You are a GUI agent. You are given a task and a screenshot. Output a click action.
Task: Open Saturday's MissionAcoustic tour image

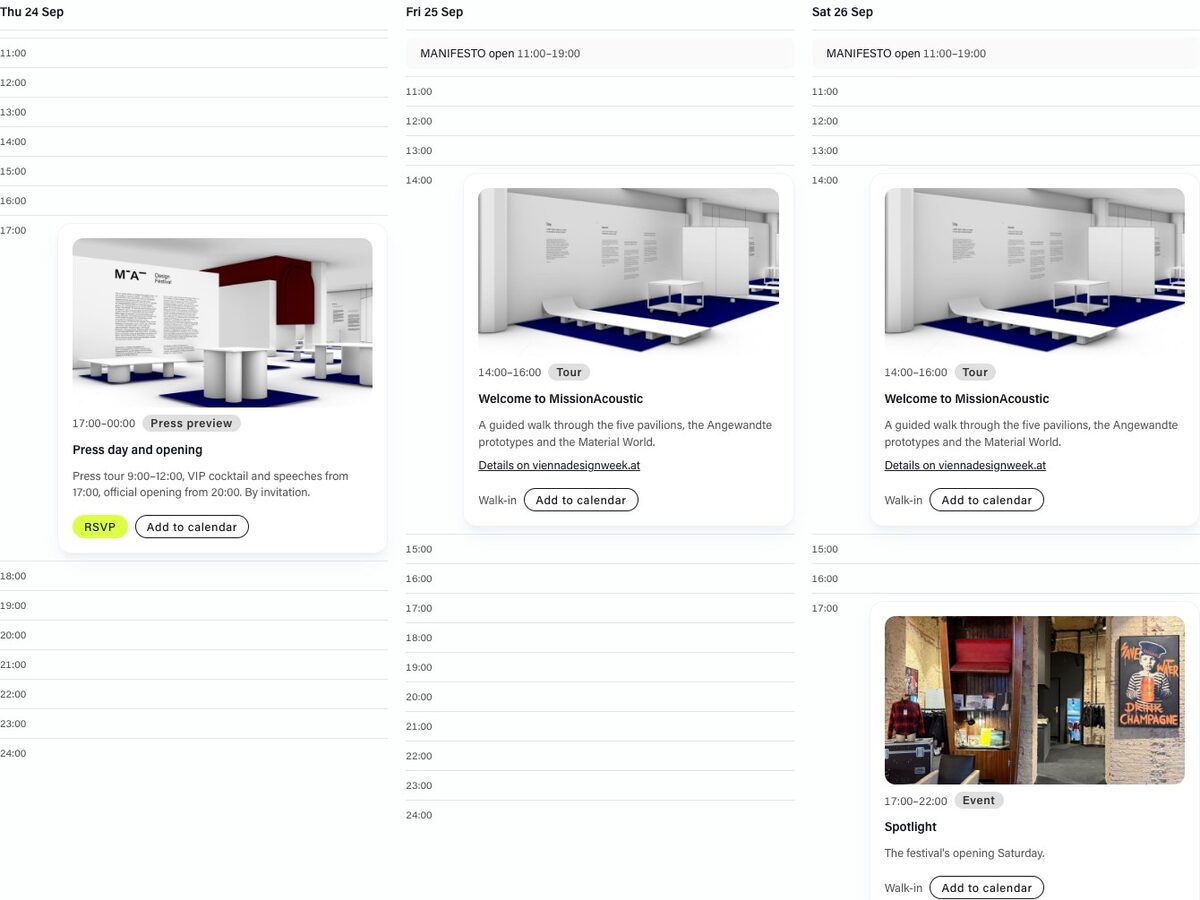tap(1034, 272)
